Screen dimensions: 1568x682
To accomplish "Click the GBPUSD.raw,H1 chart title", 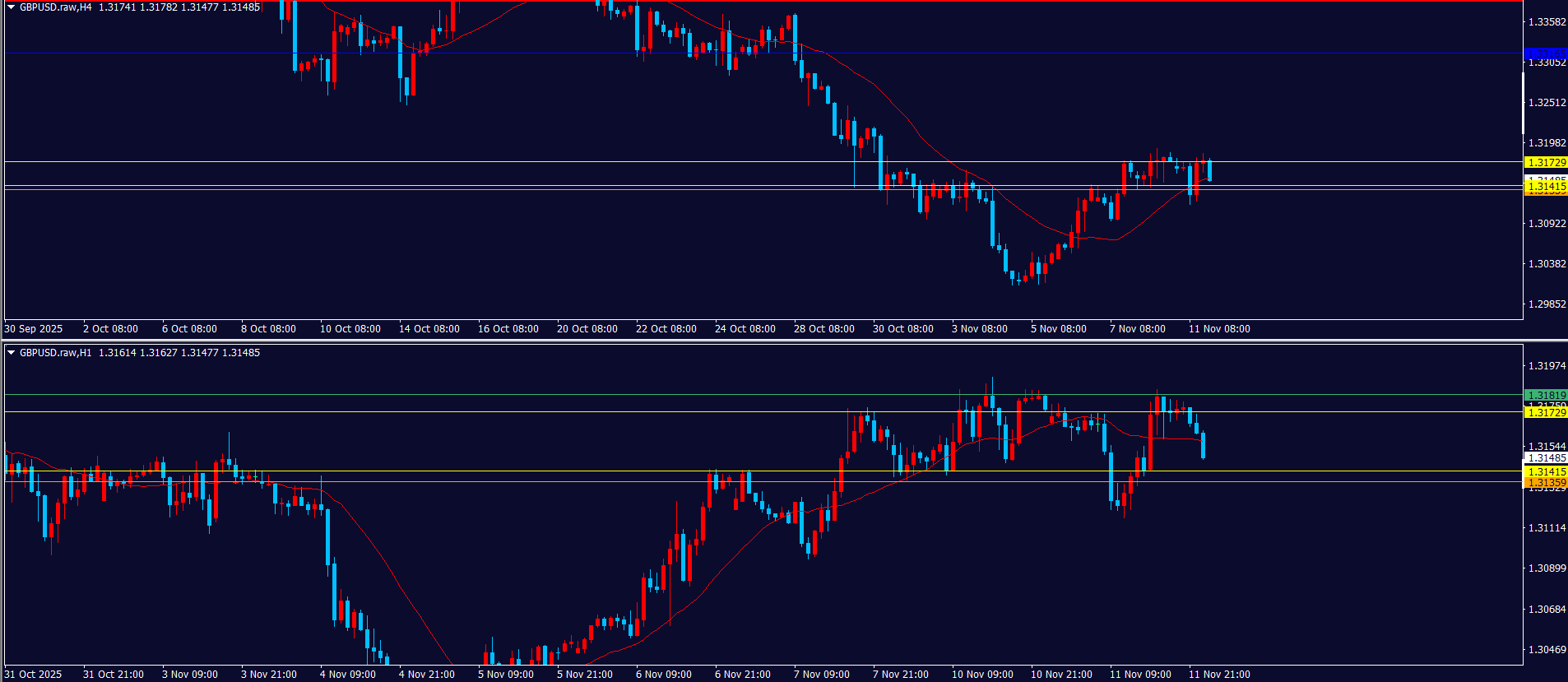I will coord(56,353).
